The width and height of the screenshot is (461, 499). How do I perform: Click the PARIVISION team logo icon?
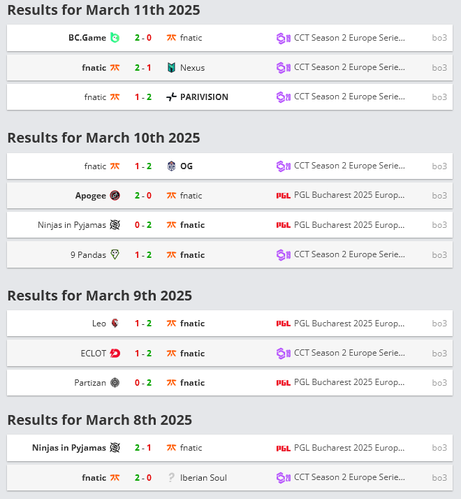point(171,97)
